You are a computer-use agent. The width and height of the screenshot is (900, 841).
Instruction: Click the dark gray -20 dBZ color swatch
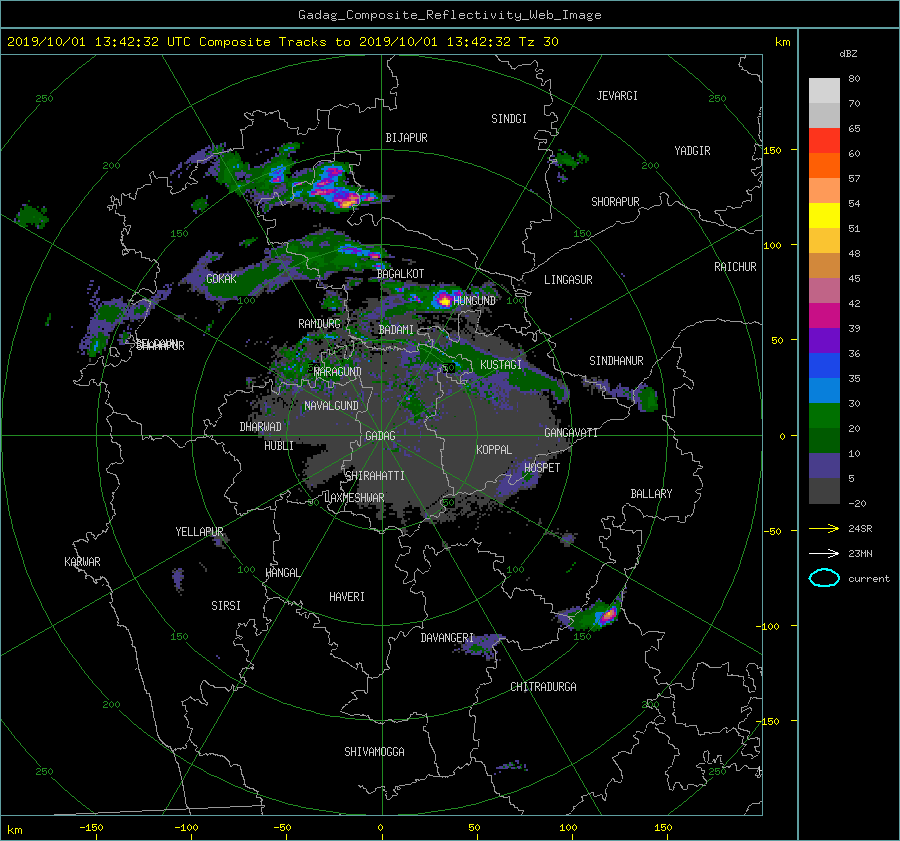click(x=824, y=491)
